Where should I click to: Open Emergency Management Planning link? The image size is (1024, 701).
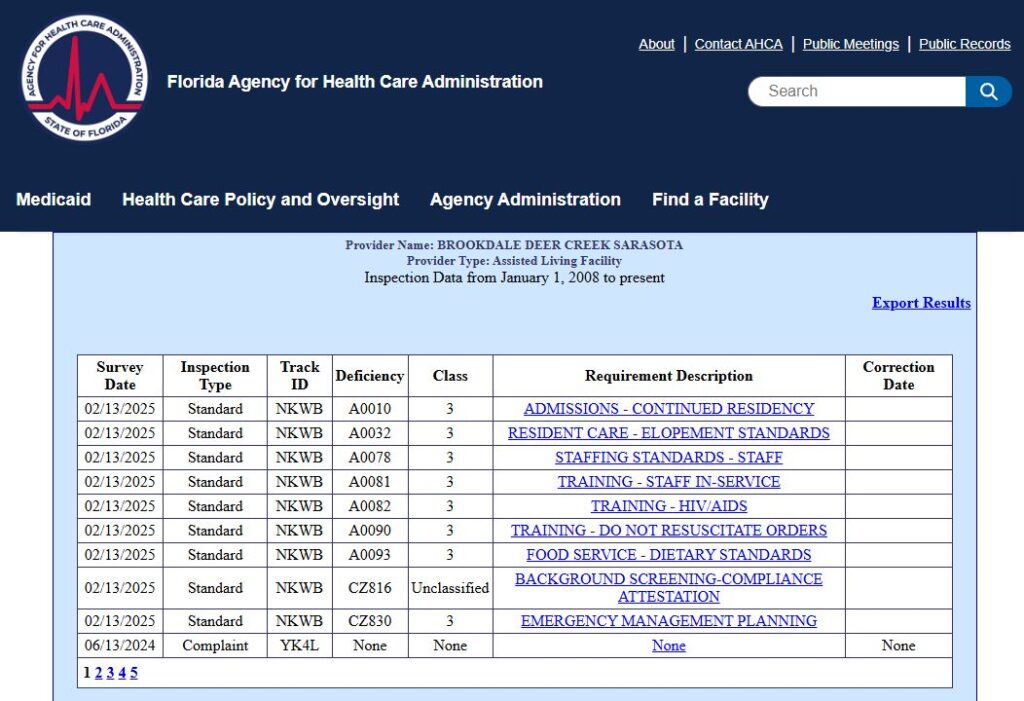669,621
